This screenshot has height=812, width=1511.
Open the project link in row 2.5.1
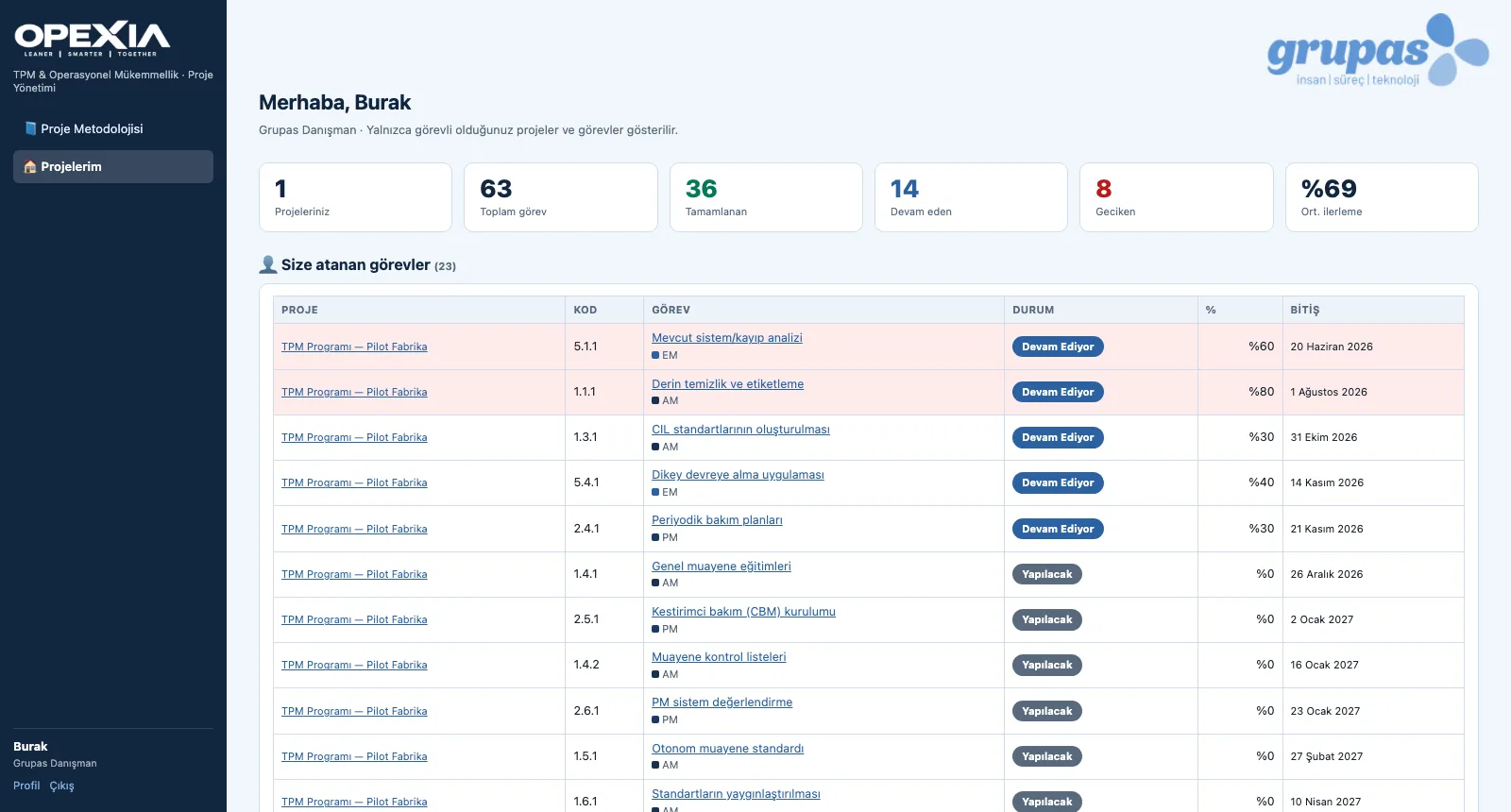point(354,619)
